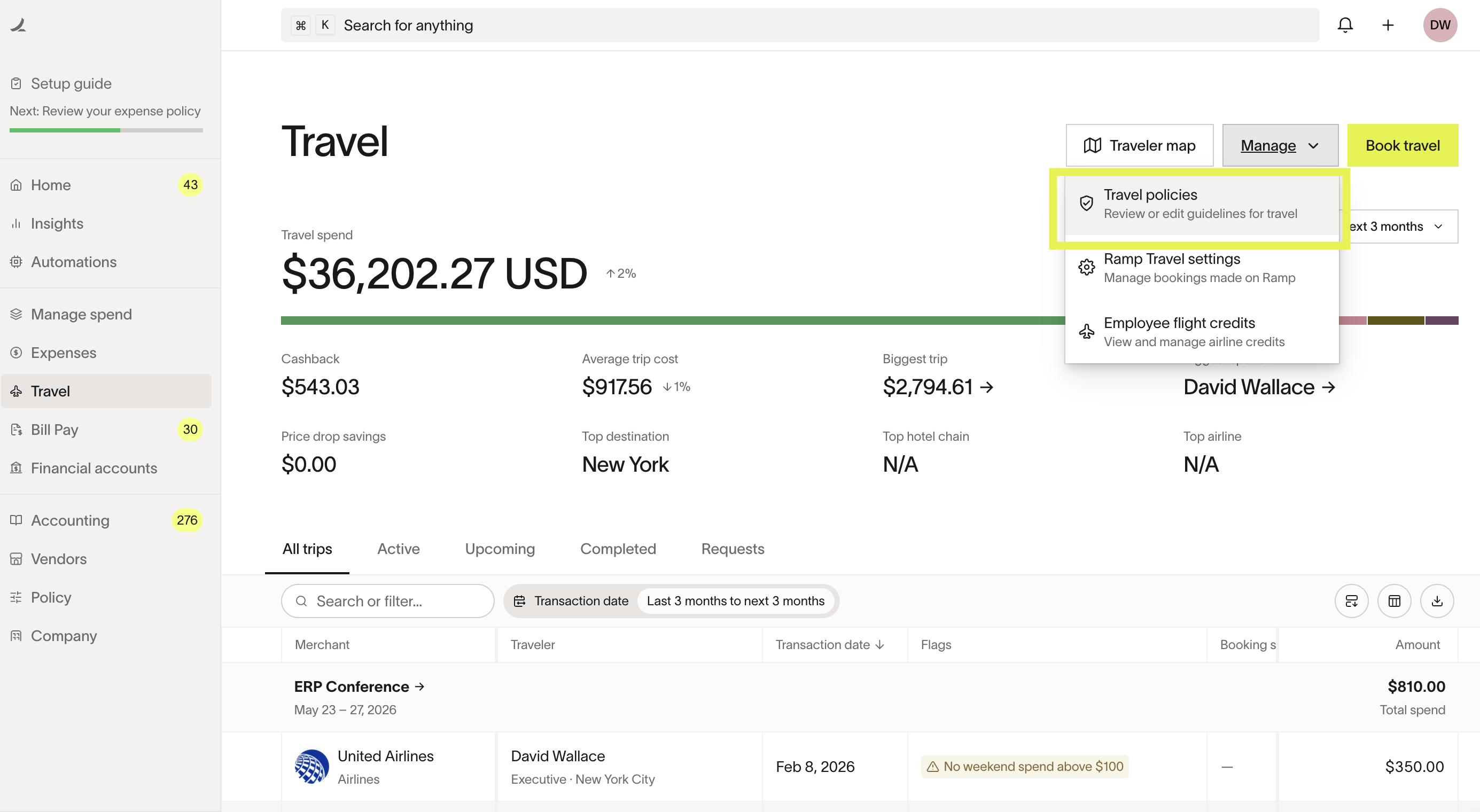Click the No weekend spend flag

pos(1024,766)
